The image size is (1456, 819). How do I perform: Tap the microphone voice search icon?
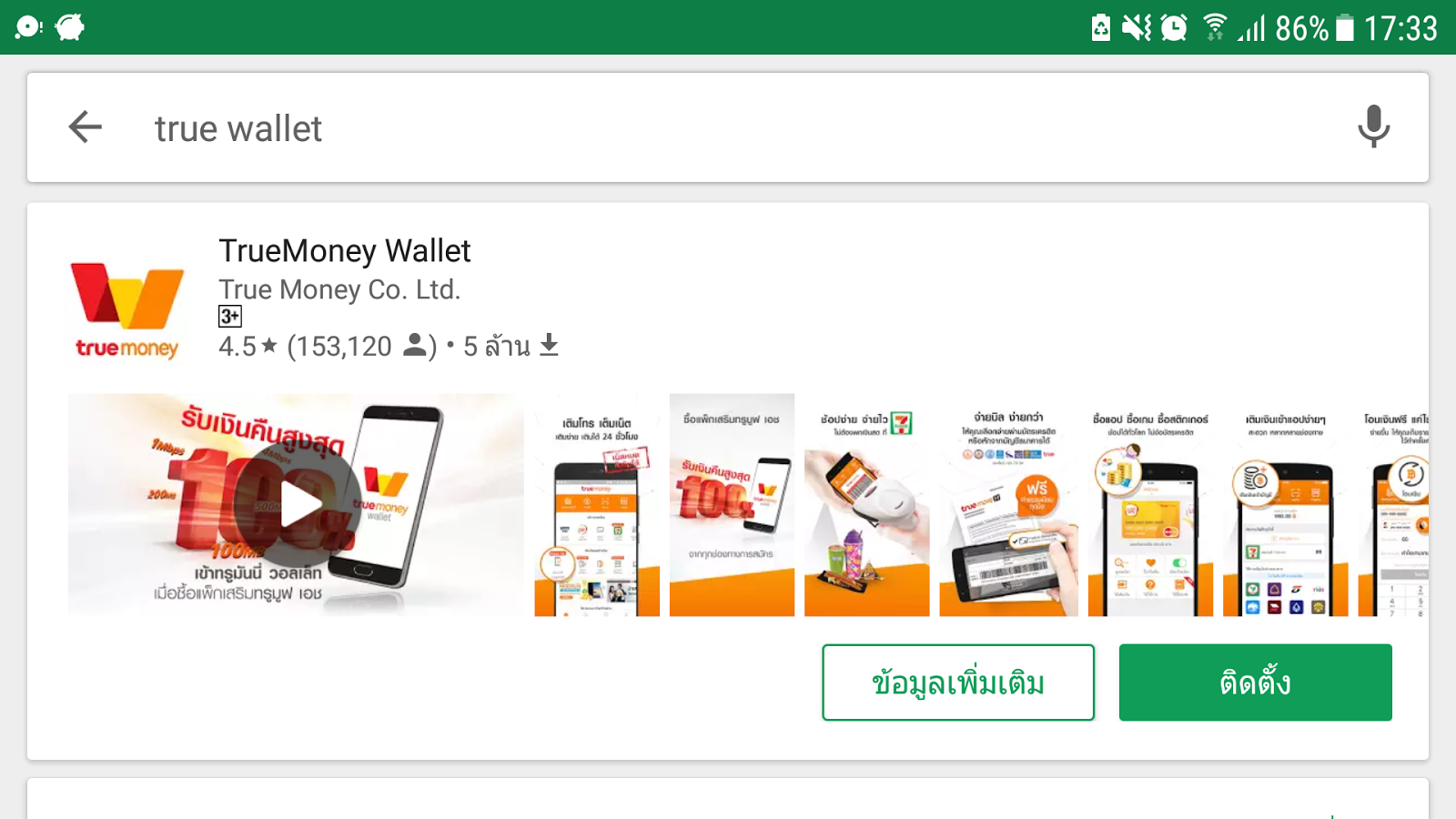(1373, 126)
